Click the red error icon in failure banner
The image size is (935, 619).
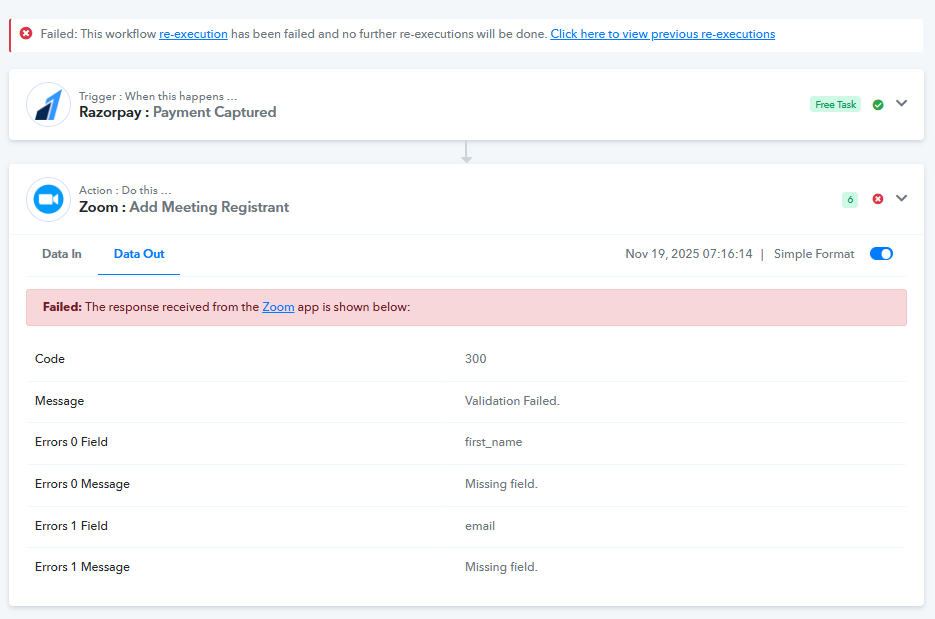click(x=26, y=34)
